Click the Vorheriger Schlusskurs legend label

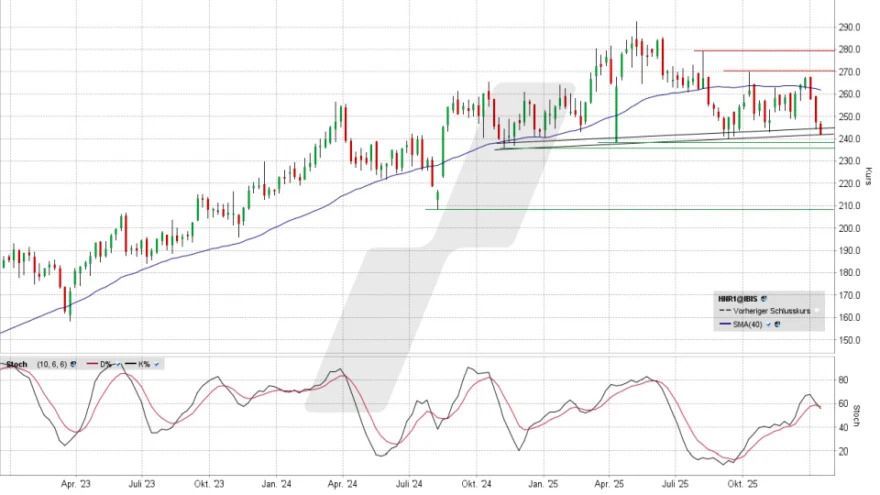[x=773, y=311]
